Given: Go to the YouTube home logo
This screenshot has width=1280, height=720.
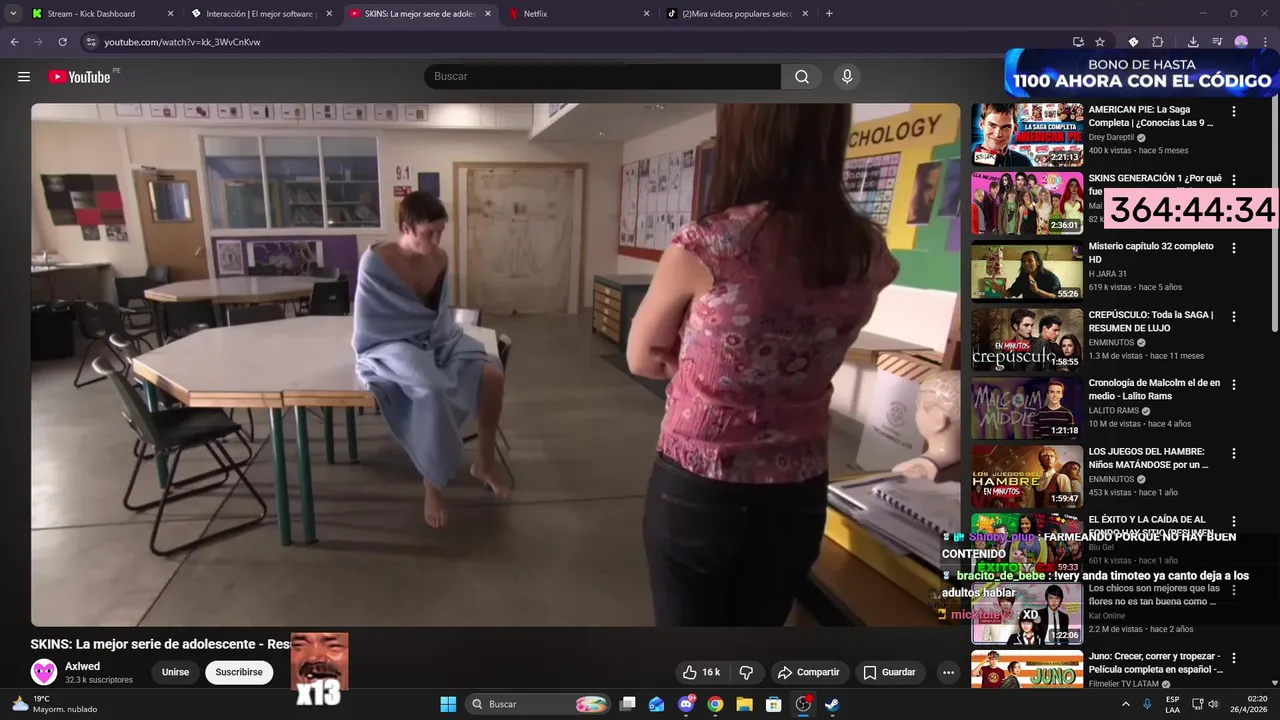Looking at the screenshot, I should (x=79, y=77).
